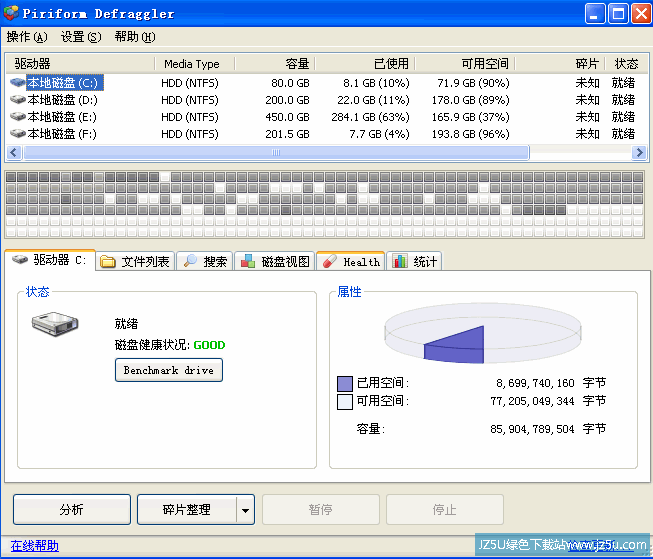Image resolution: width=653 pixels, height=559 pixels.
Task: Click the large hard disk icon in 状态 panel
Action: tap(55, 324)
